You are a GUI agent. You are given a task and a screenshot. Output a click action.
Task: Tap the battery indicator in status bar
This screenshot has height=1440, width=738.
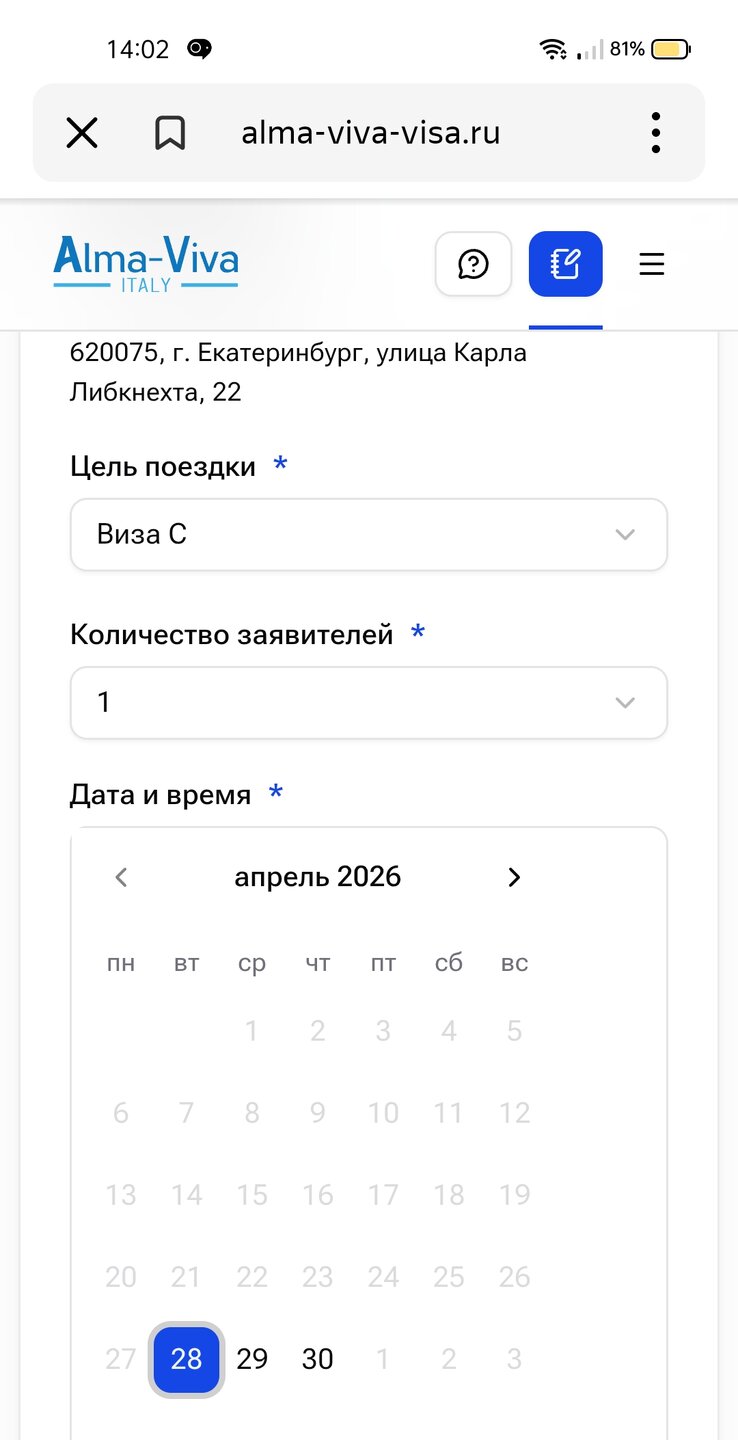(x=671, y=49)
